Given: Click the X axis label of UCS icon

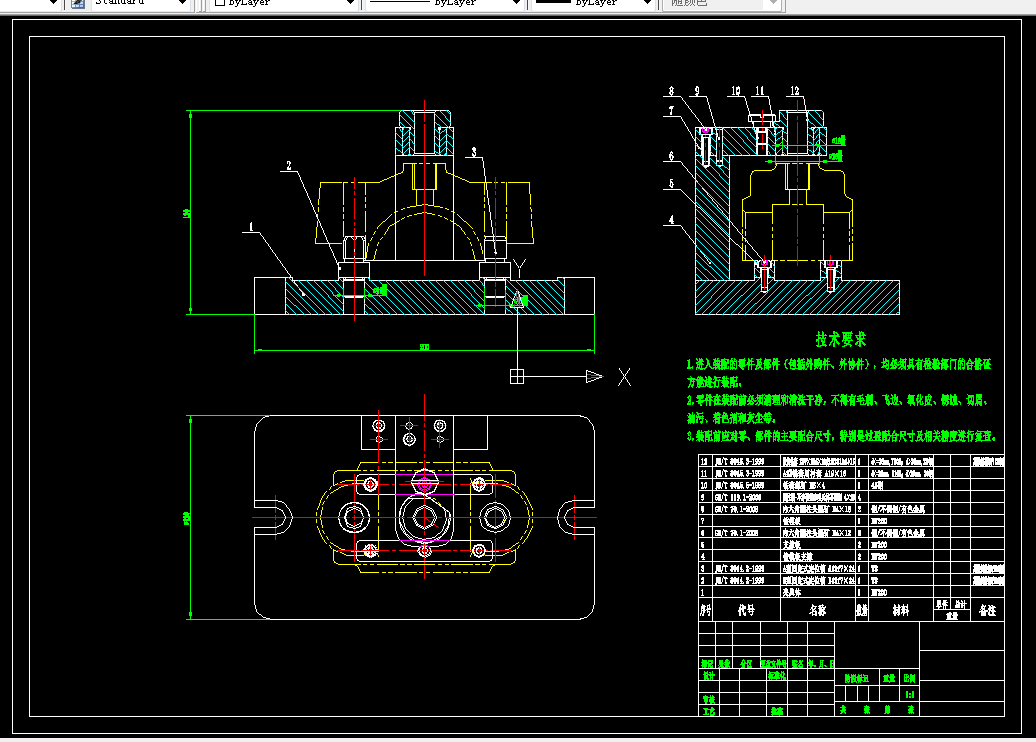Looking at the screenshot, I should pos(624,377).
